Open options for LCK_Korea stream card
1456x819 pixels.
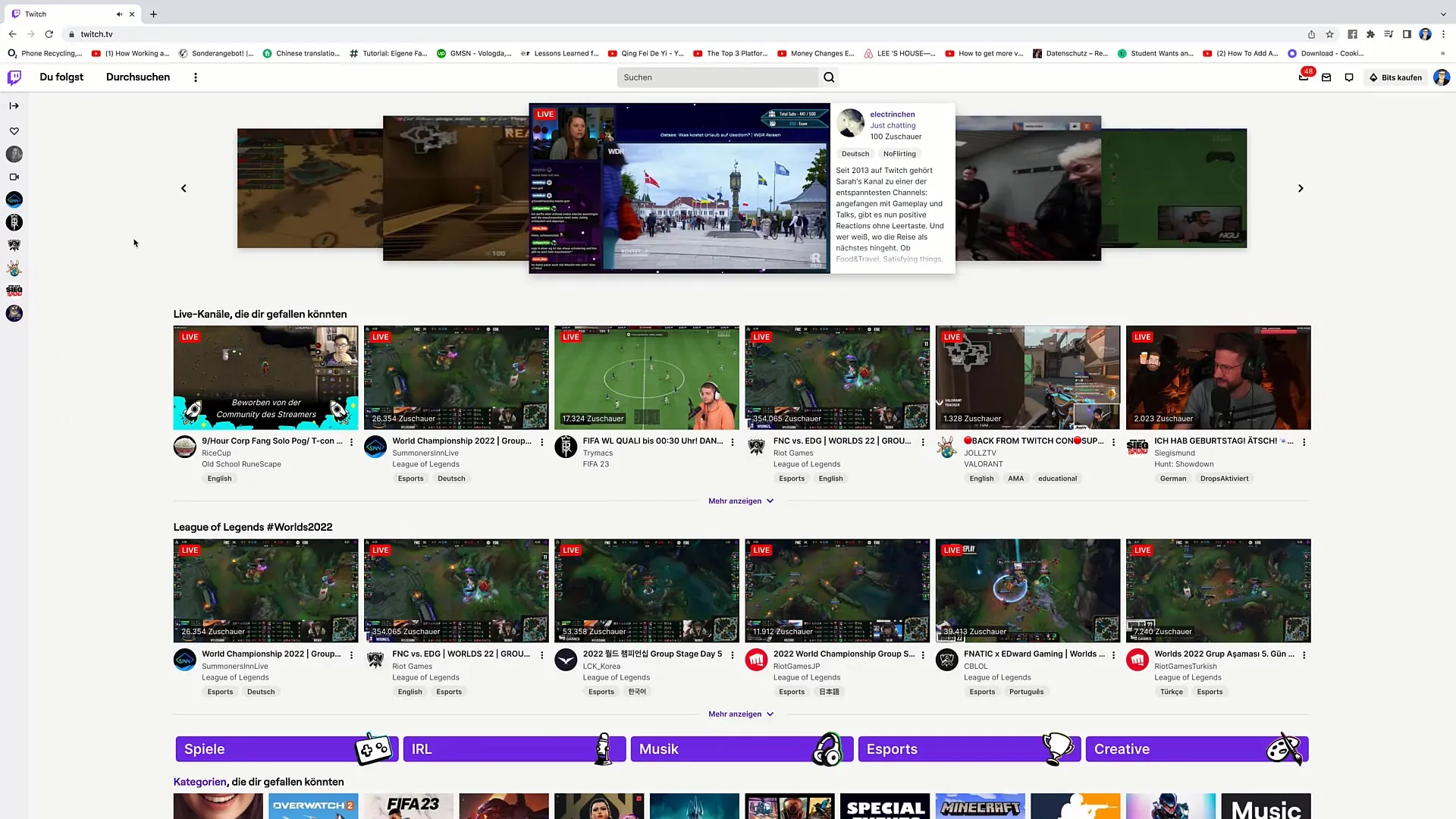733,654
